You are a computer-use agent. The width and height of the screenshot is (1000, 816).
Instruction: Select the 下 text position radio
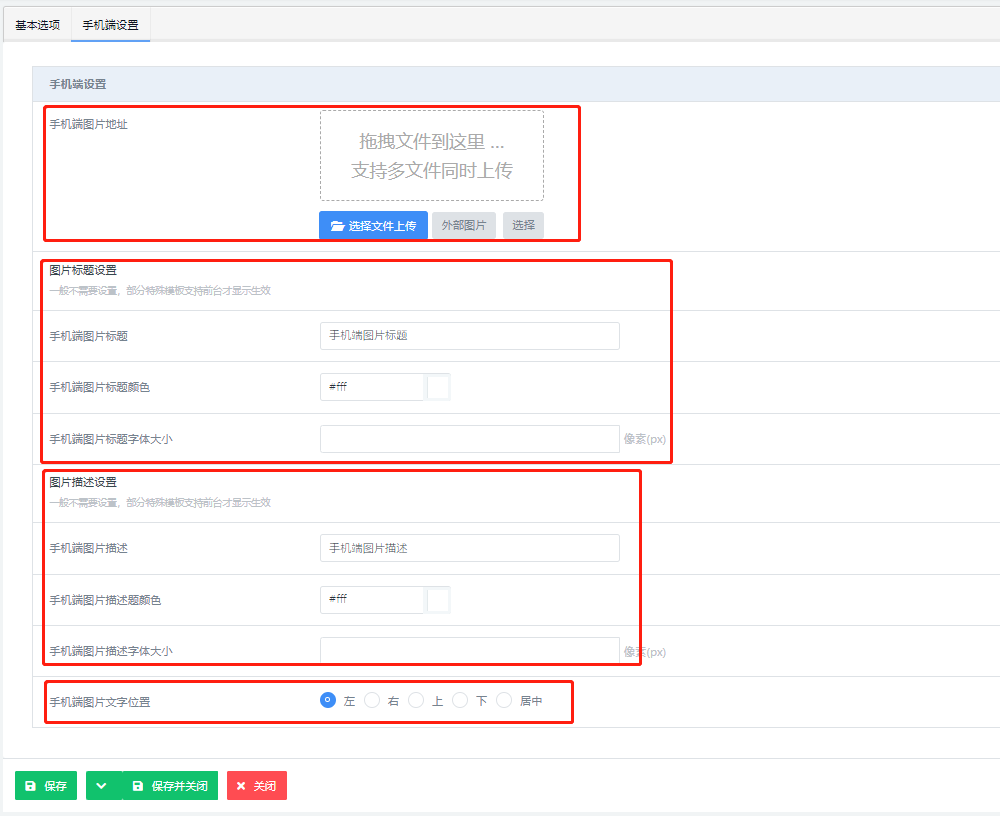pos(460,701)
